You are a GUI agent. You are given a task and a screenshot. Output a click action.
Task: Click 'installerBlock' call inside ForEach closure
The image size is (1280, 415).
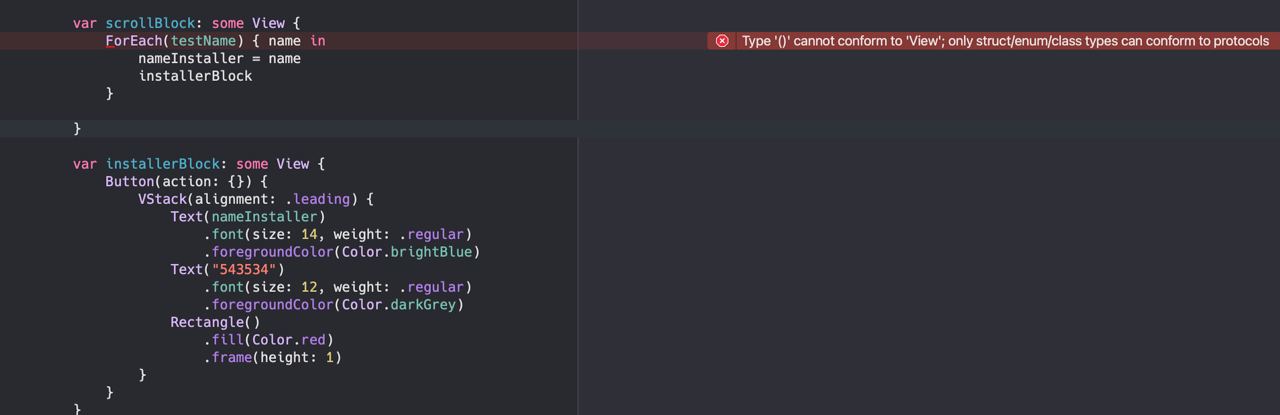click(195, 76)
